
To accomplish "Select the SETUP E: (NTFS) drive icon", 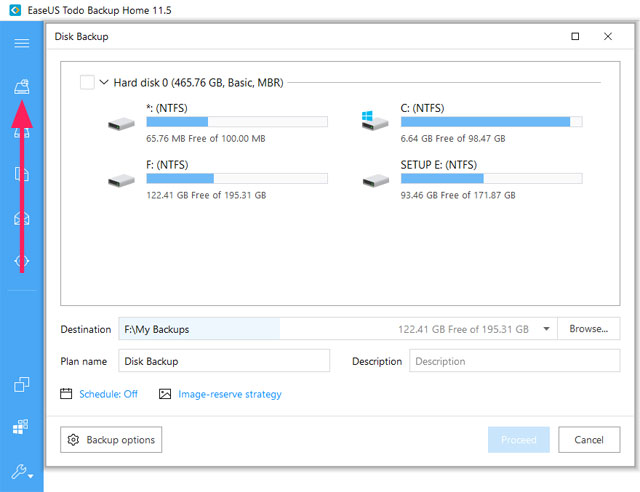I will [x=376, y=180].
